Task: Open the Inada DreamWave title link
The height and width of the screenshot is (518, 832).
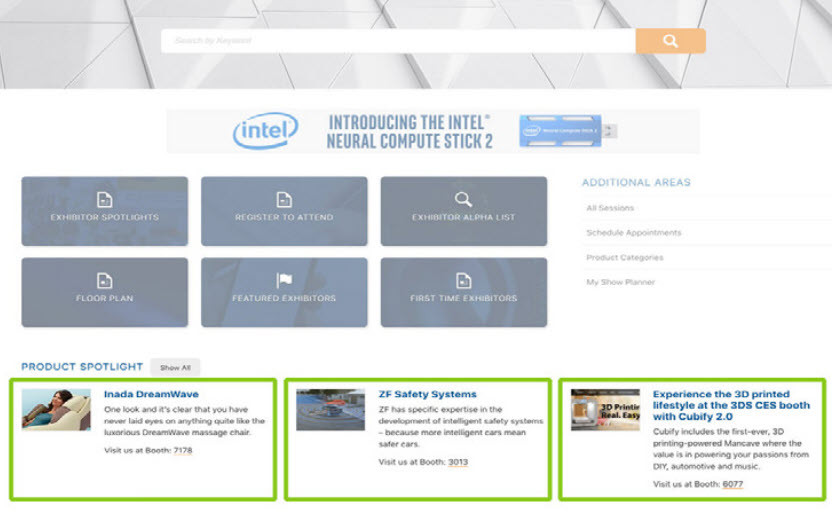Action: tap(151, 394)
